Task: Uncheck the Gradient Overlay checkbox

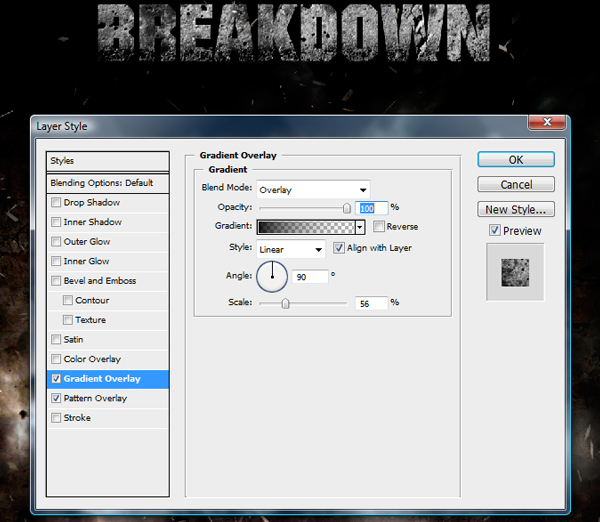Action: click(56, 378)
